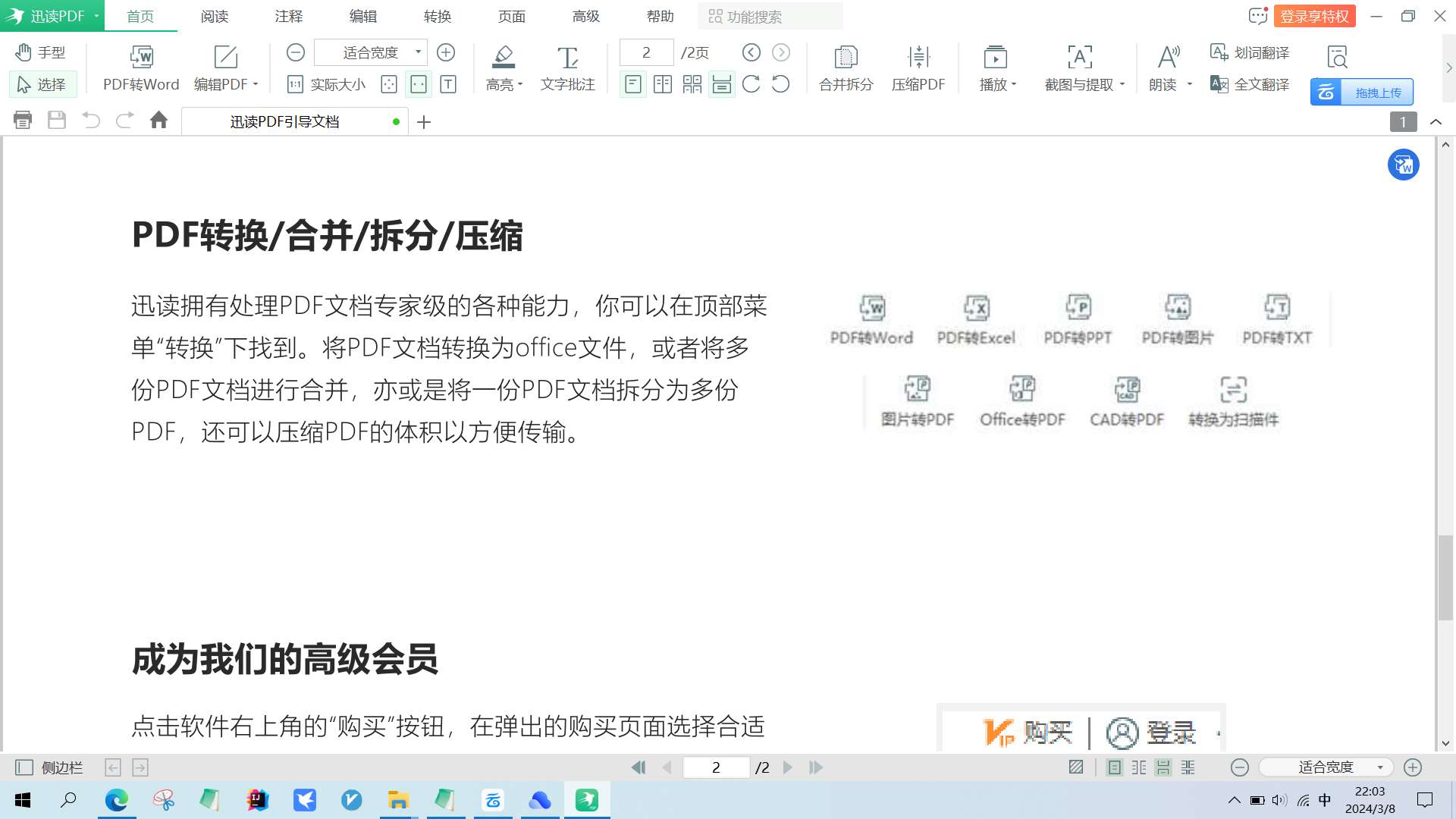This screenshot has width=1456, height=819.
Task: Click the print icon
Action: click(23, 121)
